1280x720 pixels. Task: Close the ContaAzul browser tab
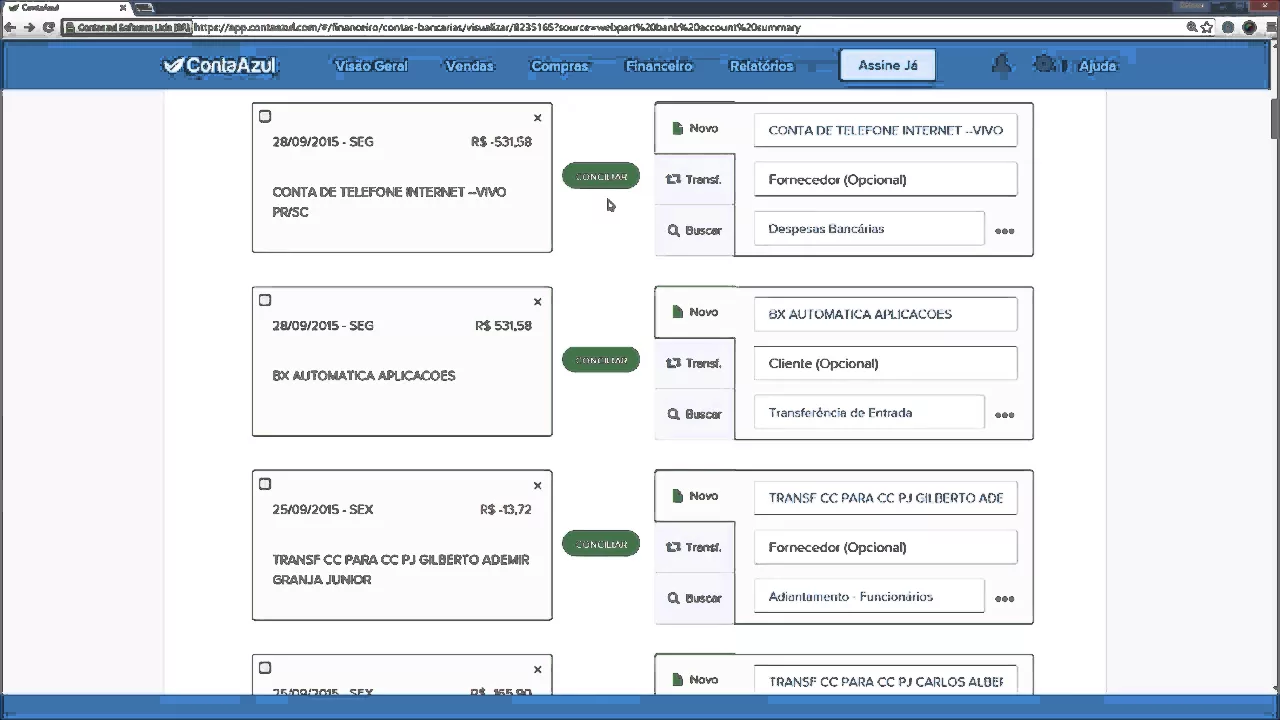point(123,8)
